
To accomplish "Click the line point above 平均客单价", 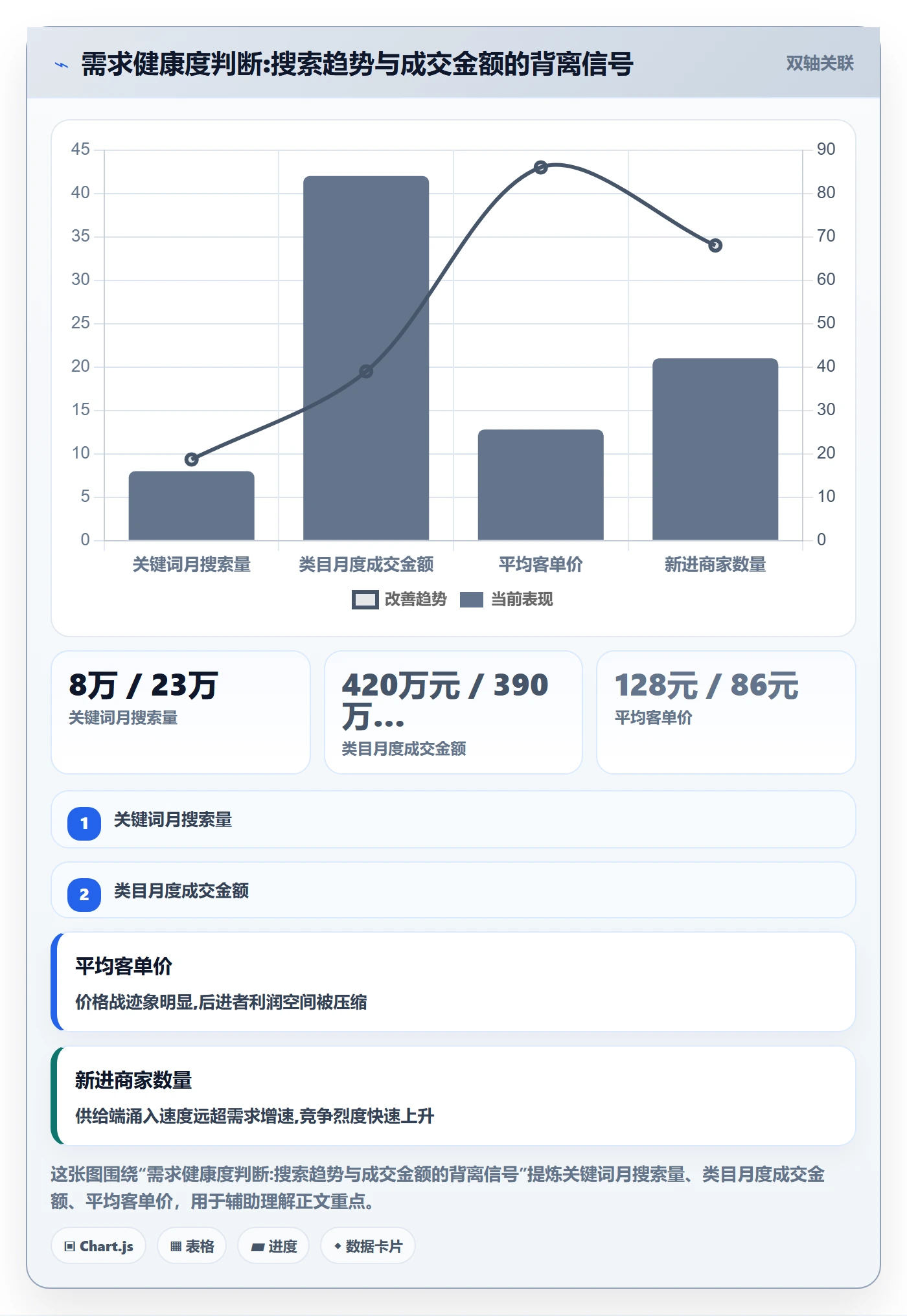I will coord(541,168).
